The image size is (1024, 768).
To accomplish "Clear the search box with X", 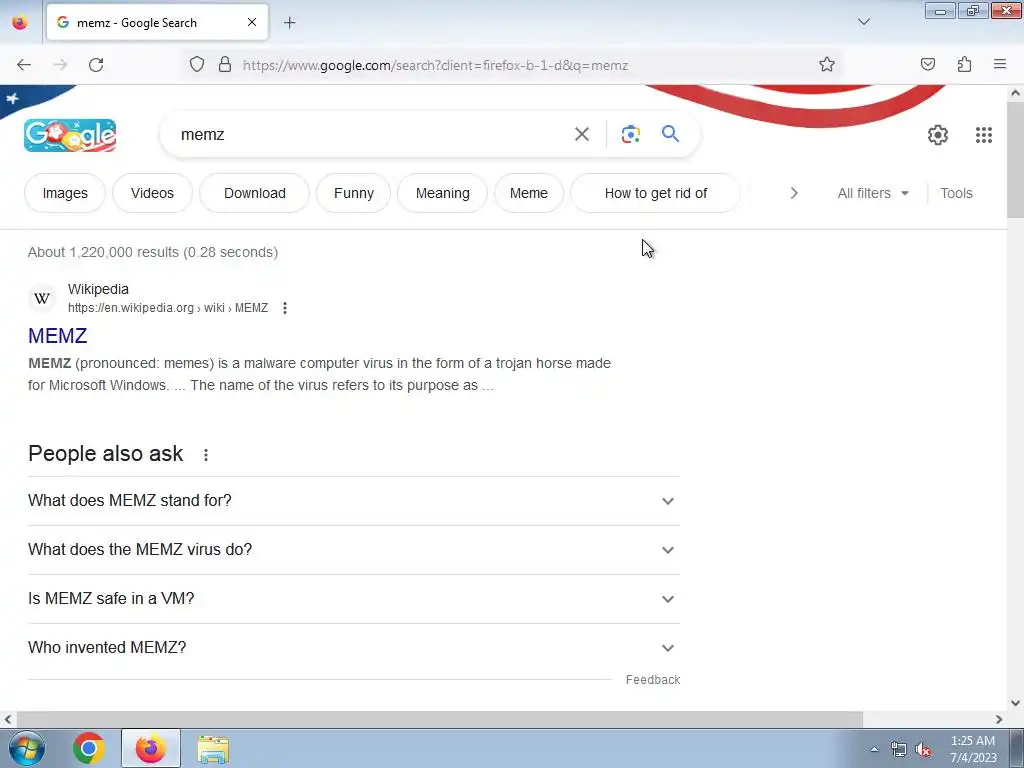I will pyautogui.click(x=581, y=135).
